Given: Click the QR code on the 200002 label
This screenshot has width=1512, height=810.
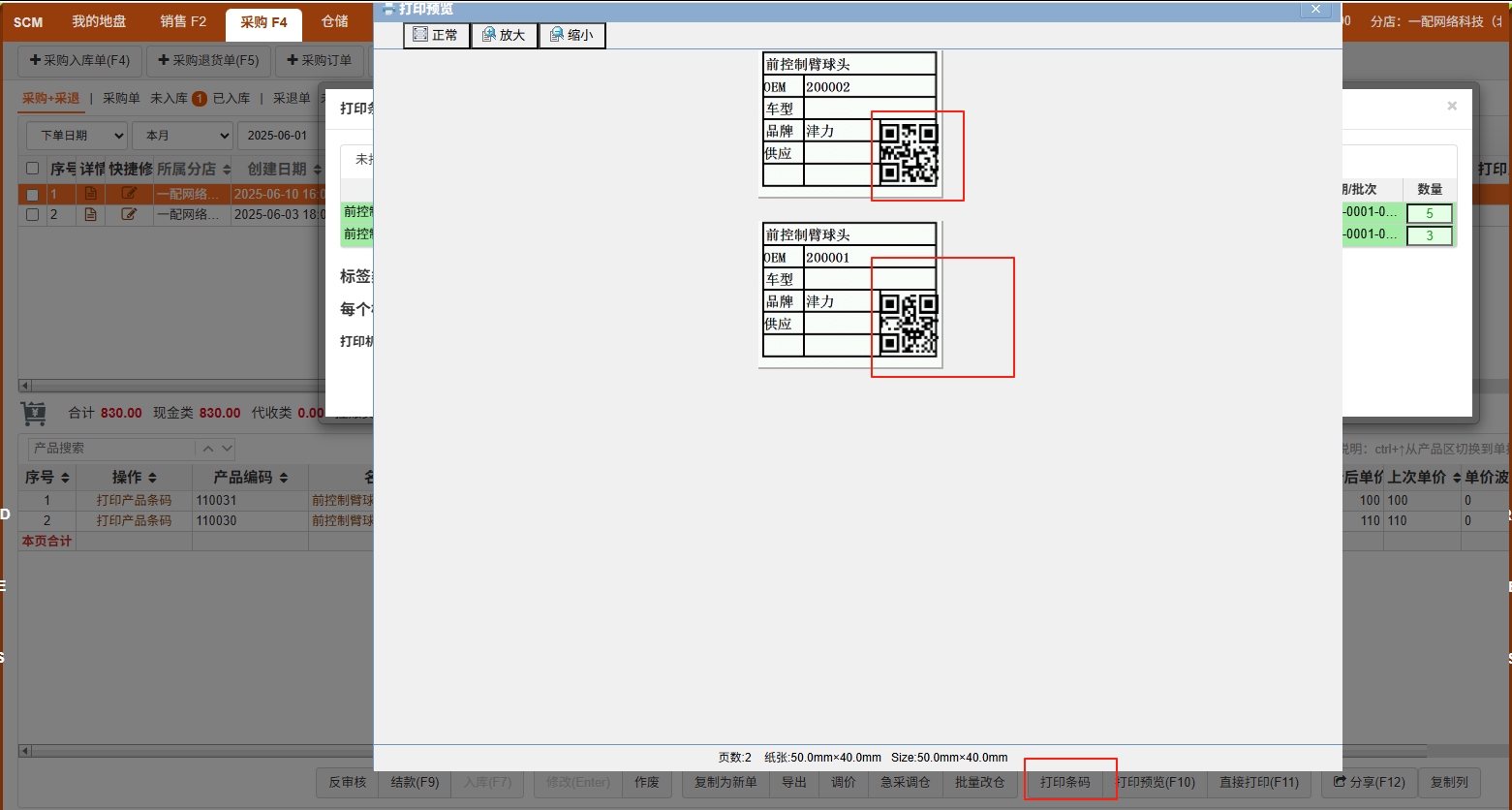Looking at the screenshot, I should coord(909,151).
